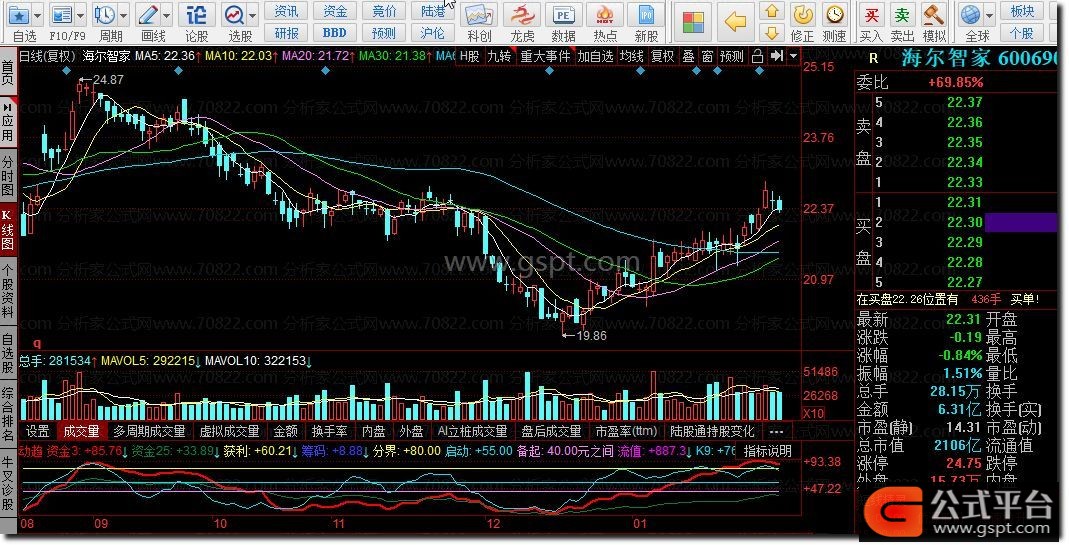Image resolution: width=1069 pixels, height=545 pixels.
Task: Click the 全球 global markets globe icon
Action: point(970,14)
